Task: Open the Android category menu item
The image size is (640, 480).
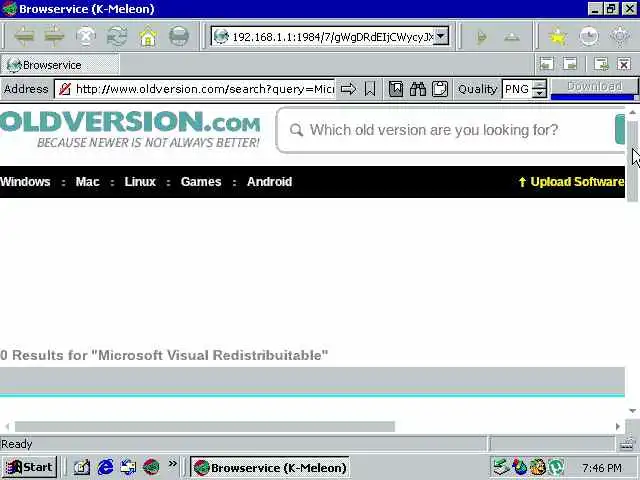Action: [x=269, y=182]
